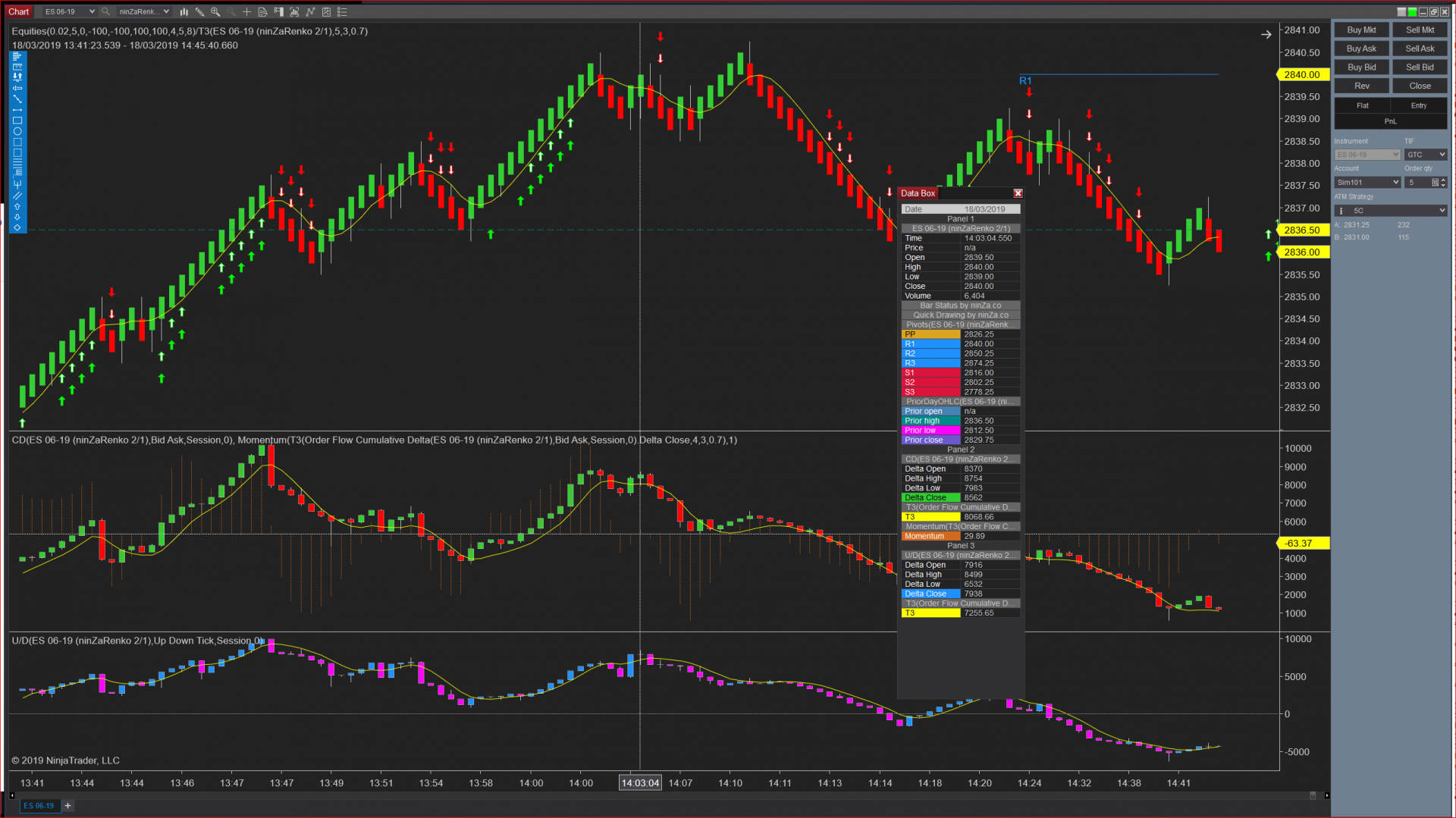Select the pitchfork drawing tool
The image size is (1456, 818).
tap(17, 184)
